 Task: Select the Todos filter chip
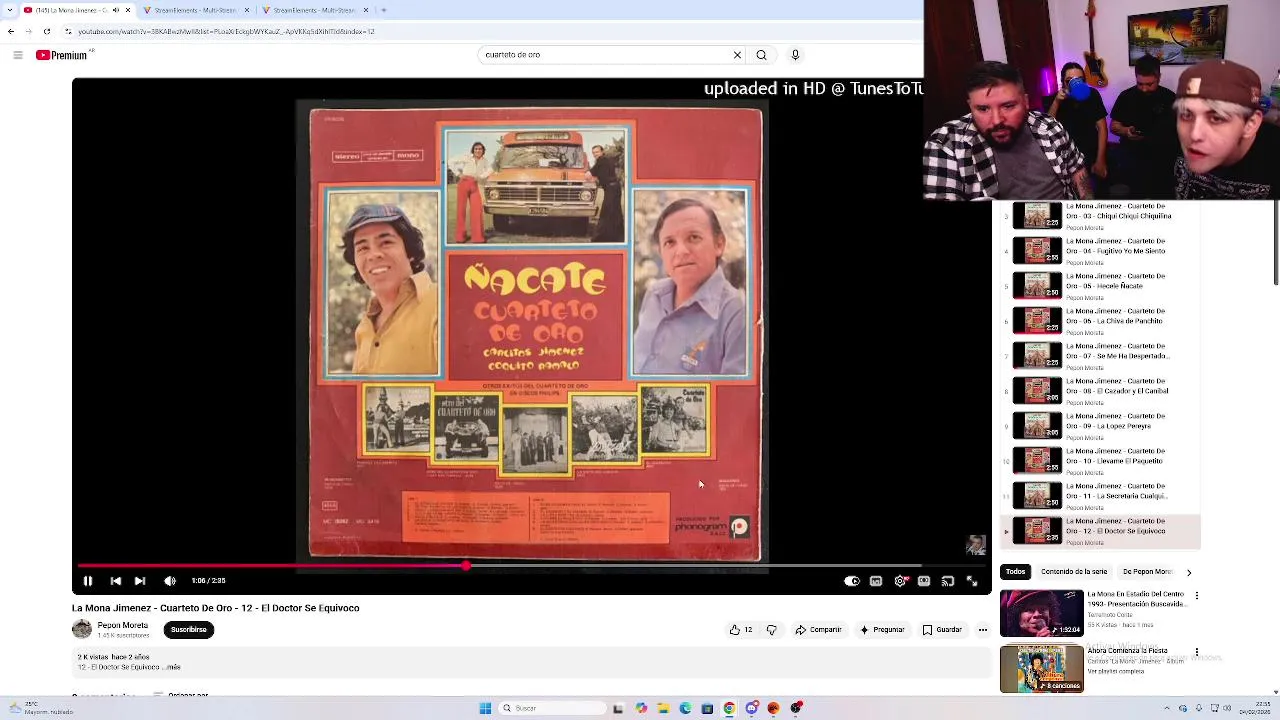(x=1015, y=572)
